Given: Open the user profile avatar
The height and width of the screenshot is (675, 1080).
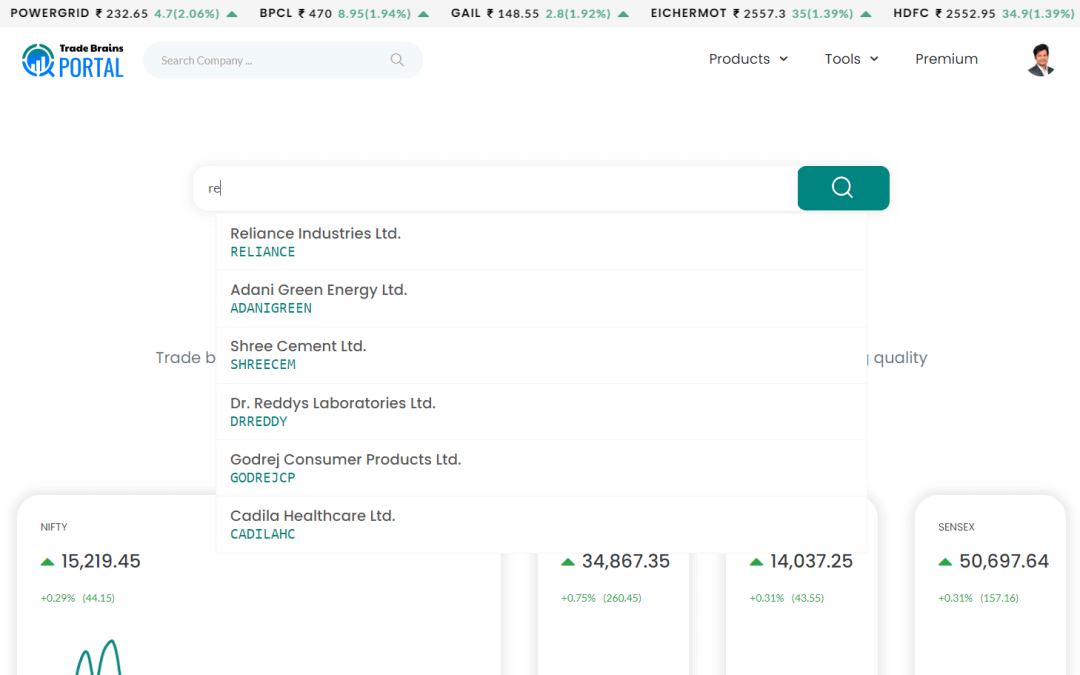Looking at the screenshot, I should pos(1041,60).
